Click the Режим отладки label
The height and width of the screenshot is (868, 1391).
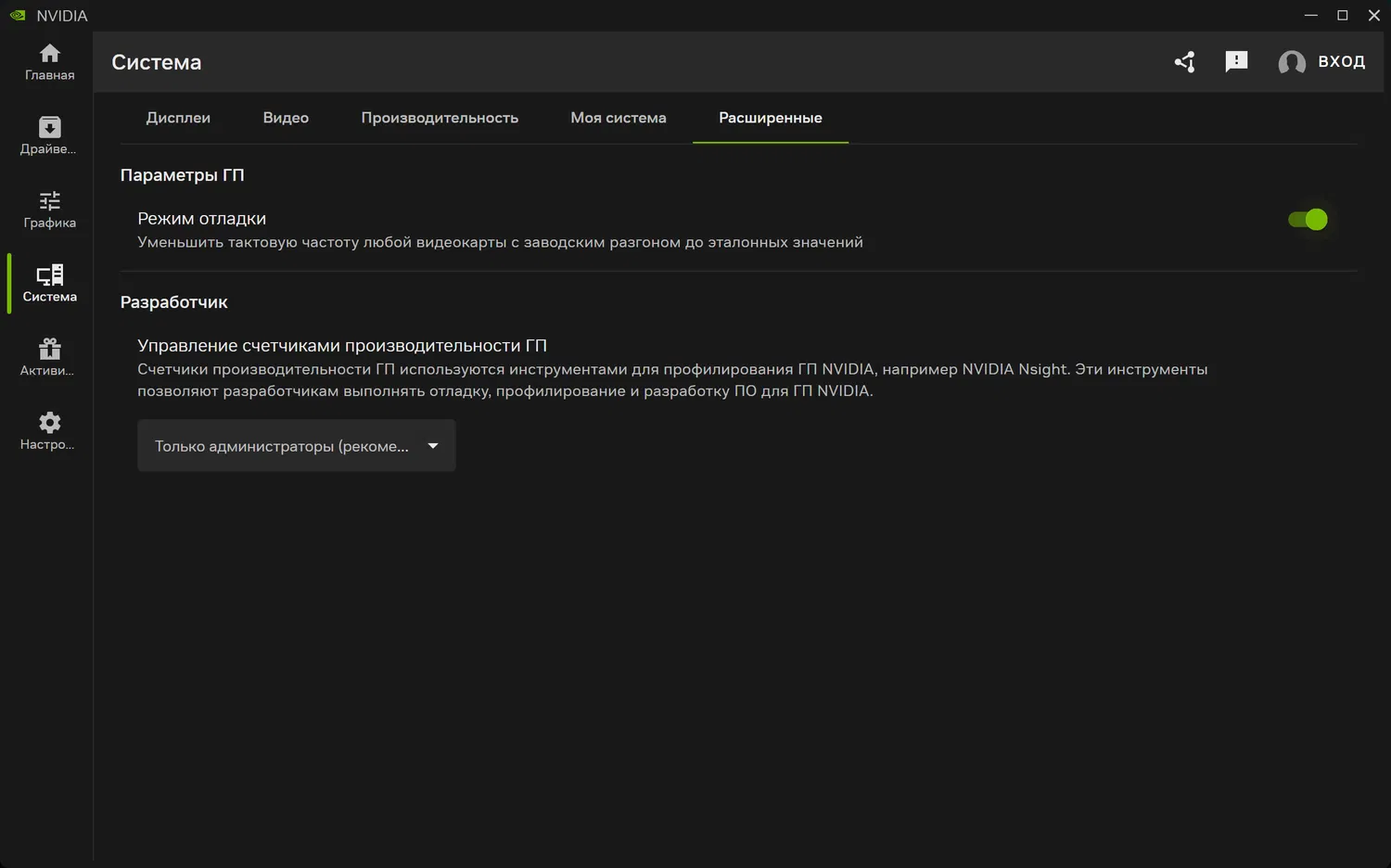202,219
